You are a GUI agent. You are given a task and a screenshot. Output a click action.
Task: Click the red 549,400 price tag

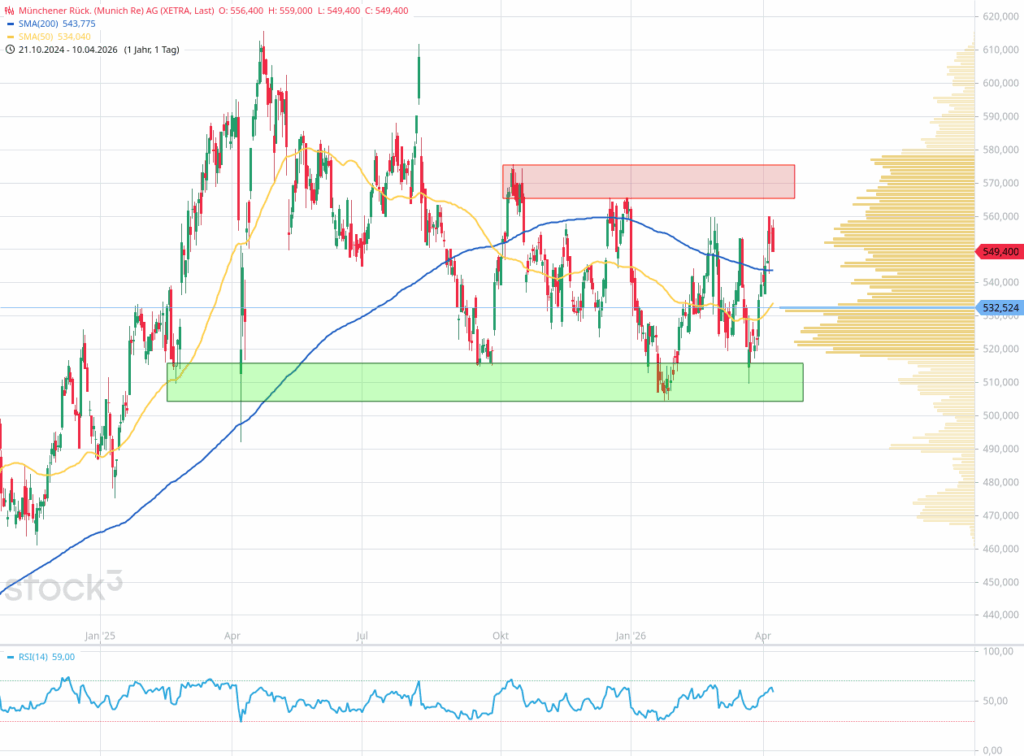(1000, 252)
